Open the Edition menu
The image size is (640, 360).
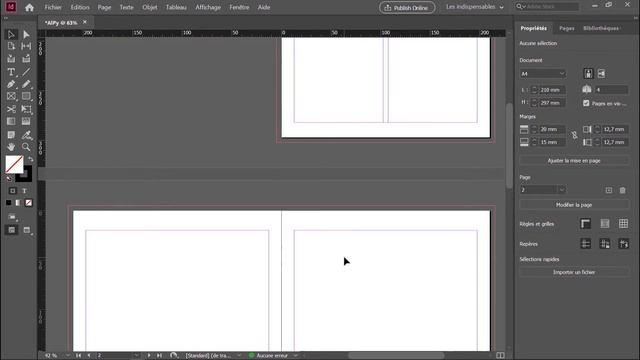80,7
